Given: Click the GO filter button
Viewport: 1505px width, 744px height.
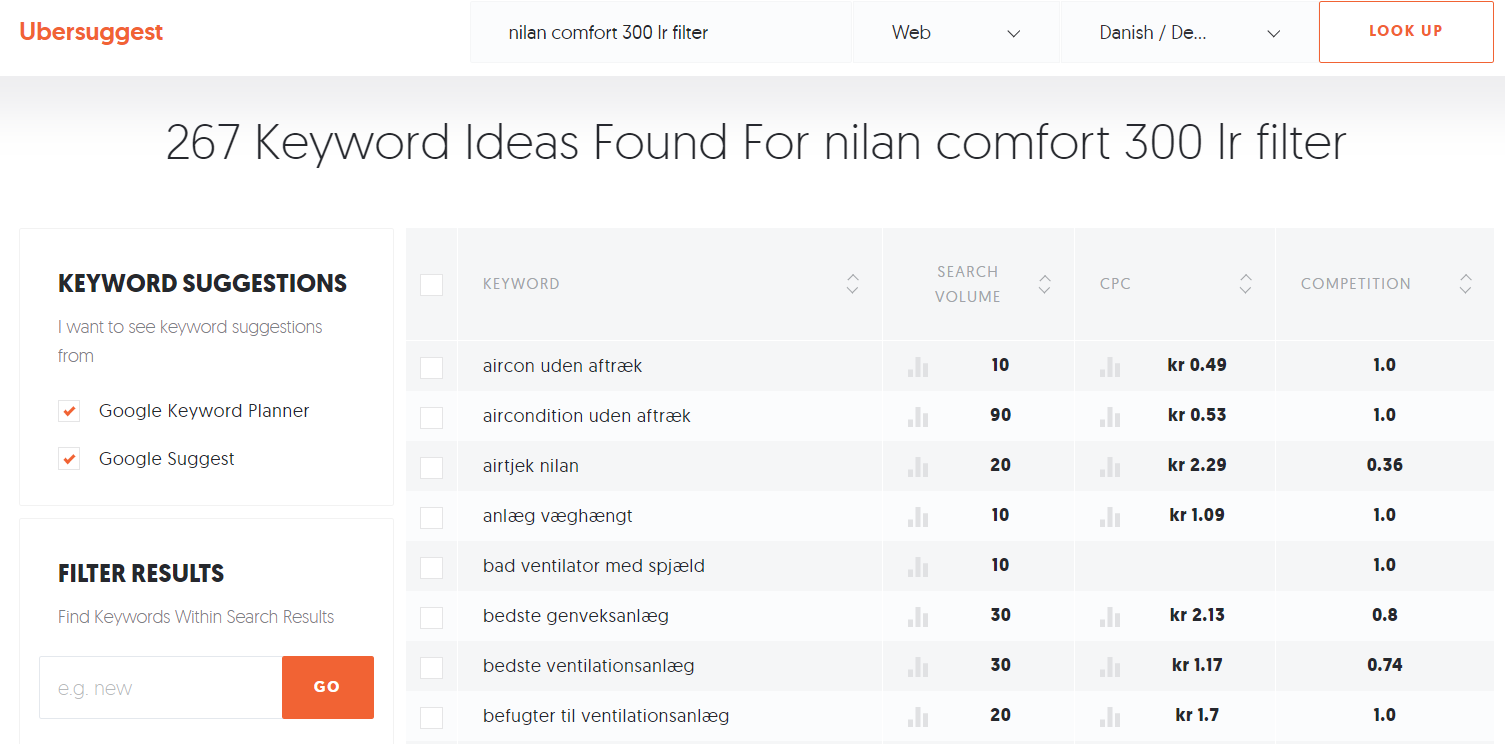Looking at the screenshot, I should click(327, 687).
